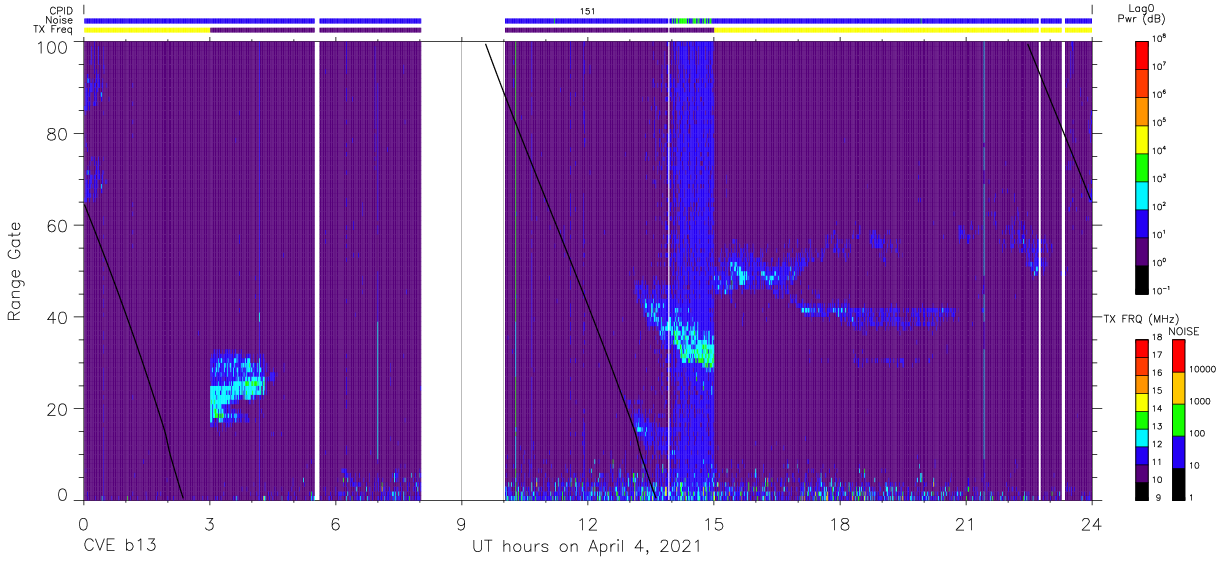
Task: Click the red top segment of TX FRQ colorbar
Action: point(1143,349)
